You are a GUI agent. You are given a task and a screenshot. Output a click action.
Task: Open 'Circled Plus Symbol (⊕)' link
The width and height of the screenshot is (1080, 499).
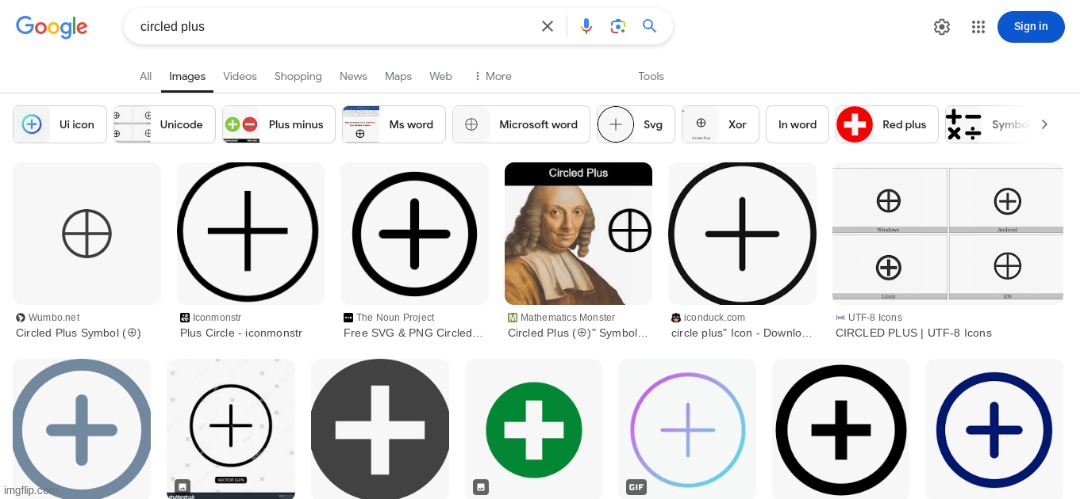pos(79,333)
